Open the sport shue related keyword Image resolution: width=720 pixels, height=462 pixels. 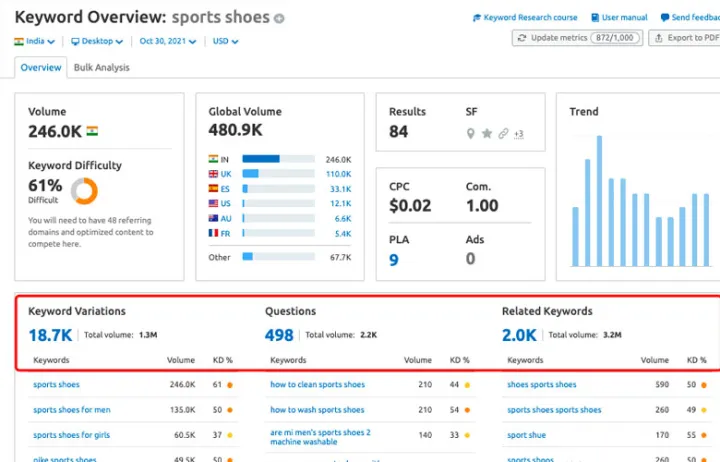pos(526,435)
